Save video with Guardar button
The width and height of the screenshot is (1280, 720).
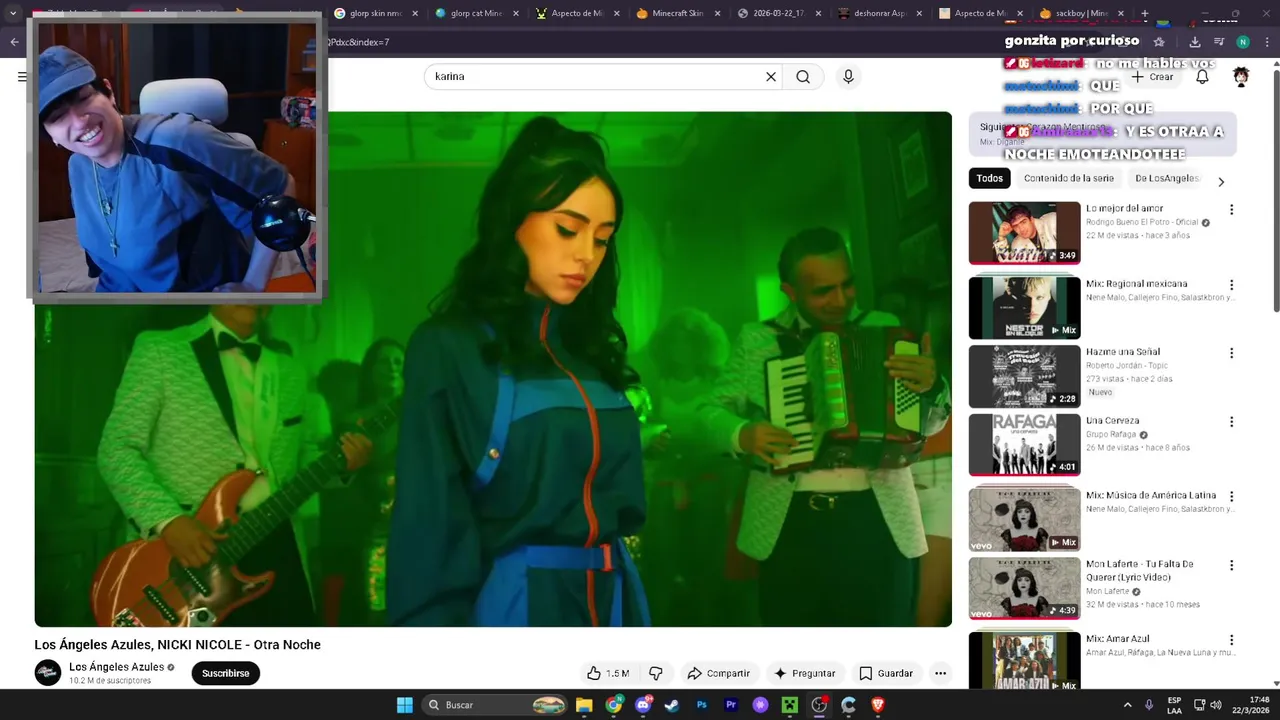click(886, 673)
